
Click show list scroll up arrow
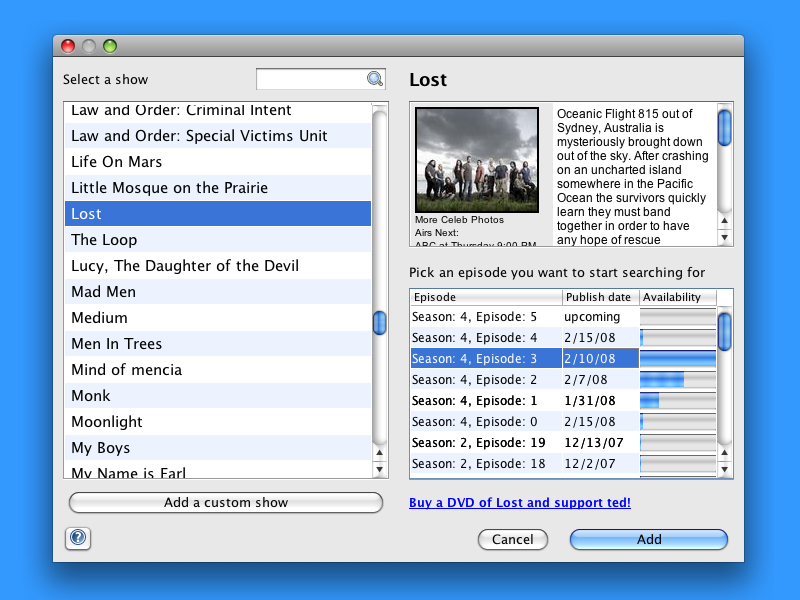point(380,453)
